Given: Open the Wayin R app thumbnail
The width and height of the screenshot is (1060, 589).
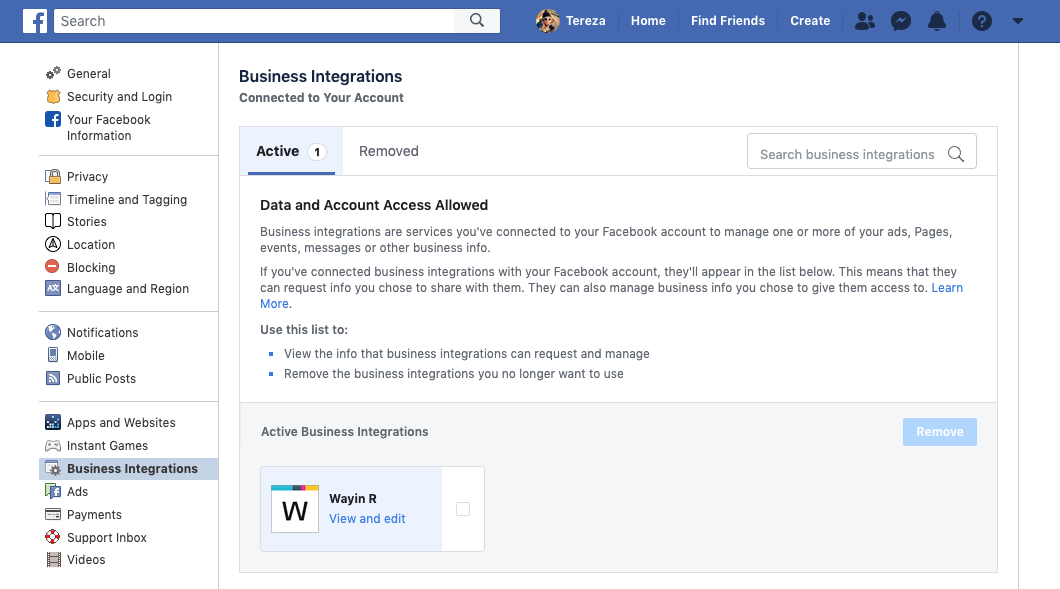Looking at the screenshot, I should (295, 509).
